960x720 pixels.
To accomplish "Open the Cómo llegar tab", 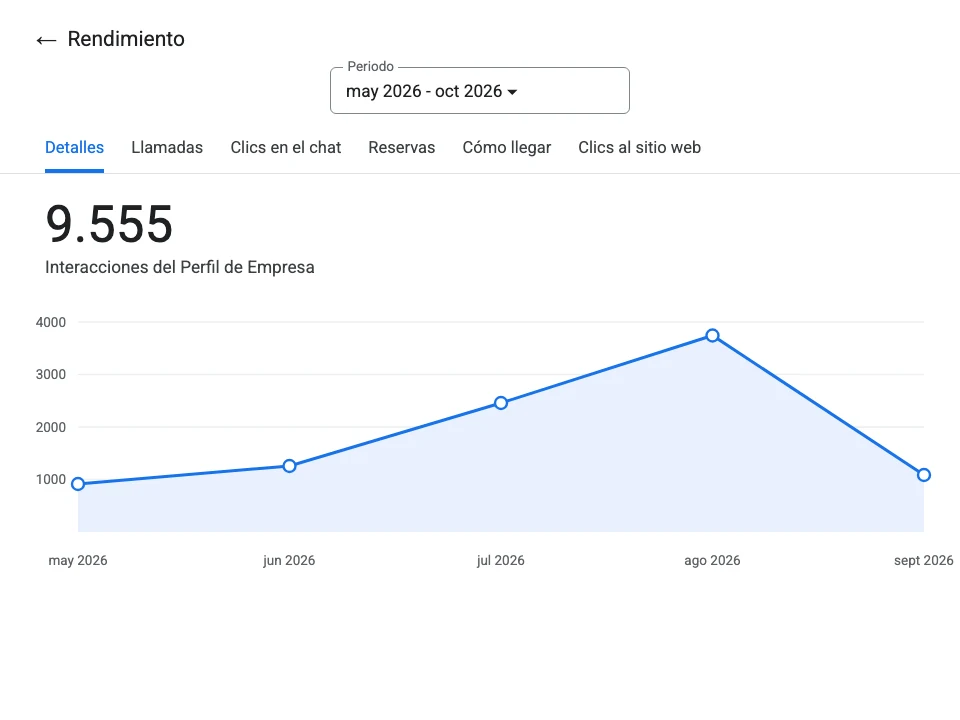I will 506,148.
